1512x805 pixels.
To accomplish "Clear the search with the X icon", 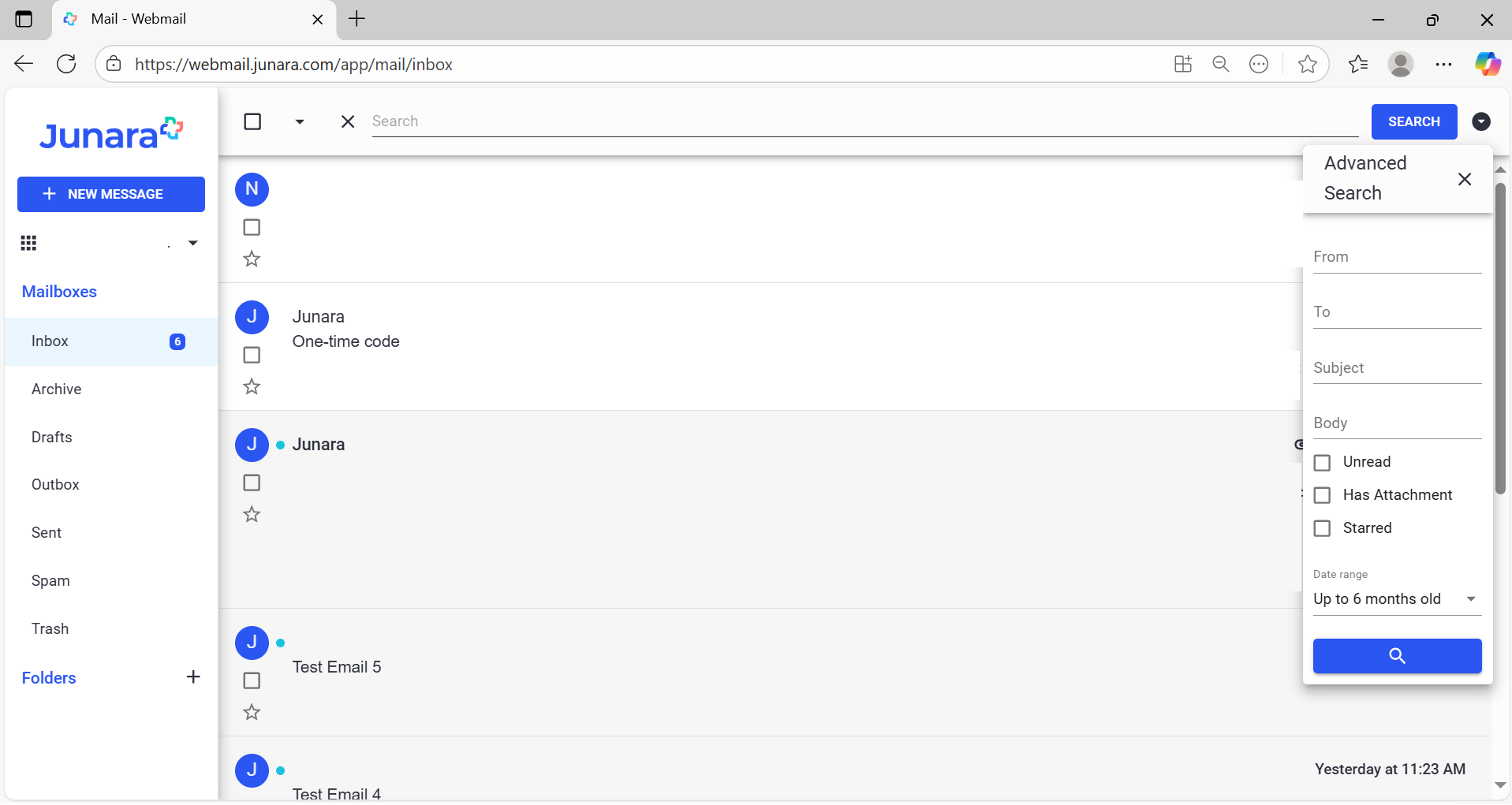I will 348,121.
